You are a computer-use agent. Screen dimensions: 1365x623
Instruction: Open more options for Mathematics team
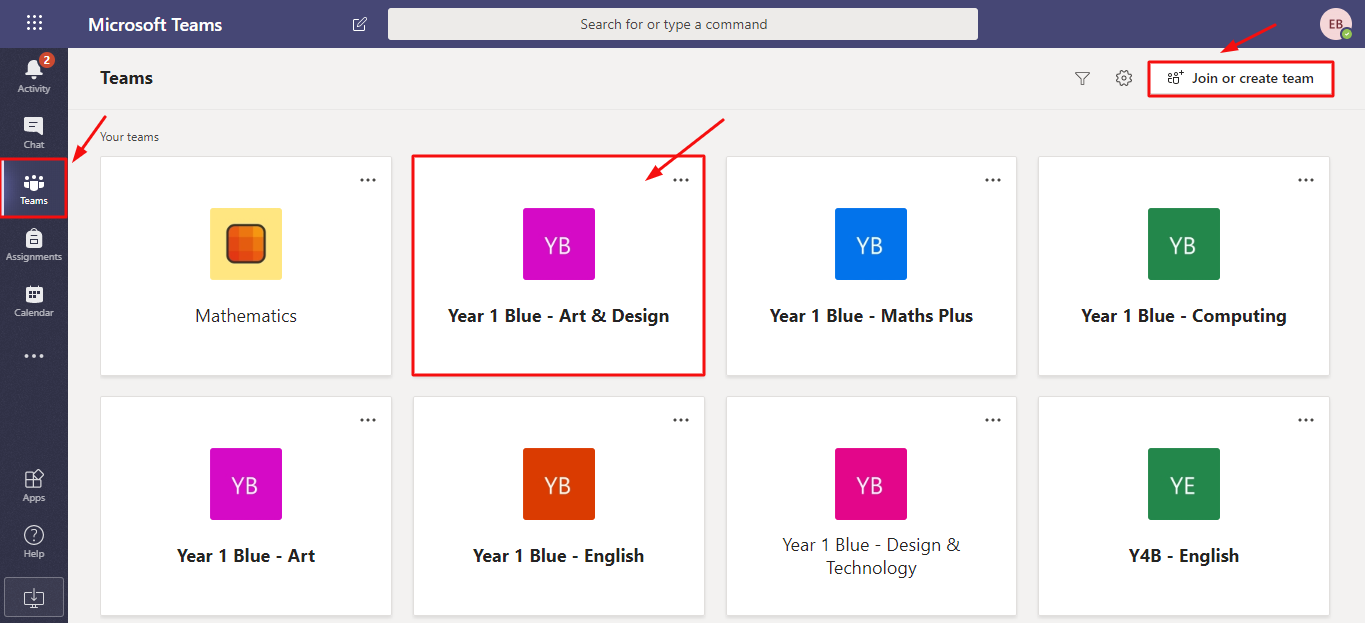368,180
